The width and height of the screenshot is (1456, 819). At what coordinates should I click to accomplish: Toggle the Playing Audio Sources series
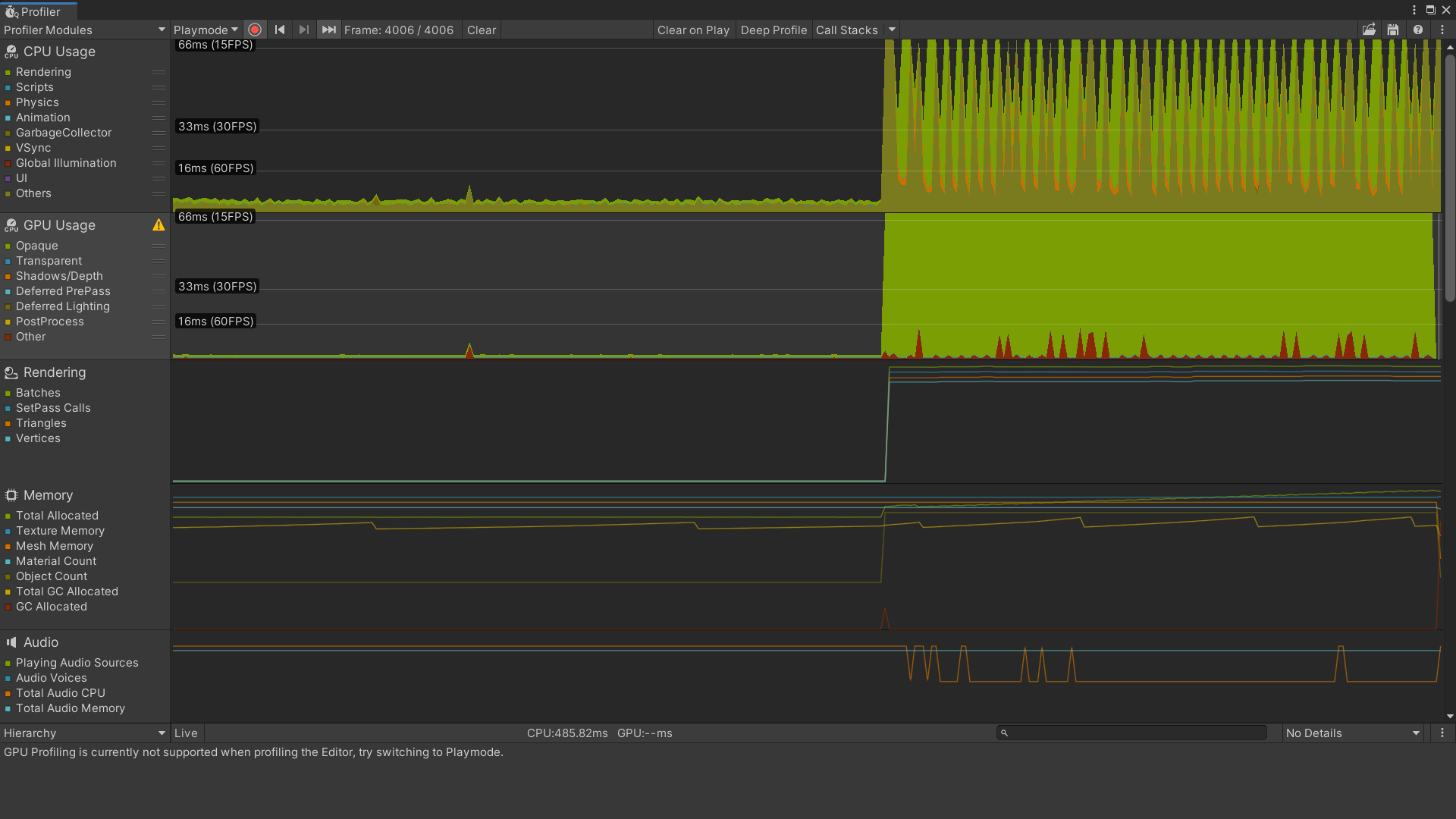tap(77, 663)
